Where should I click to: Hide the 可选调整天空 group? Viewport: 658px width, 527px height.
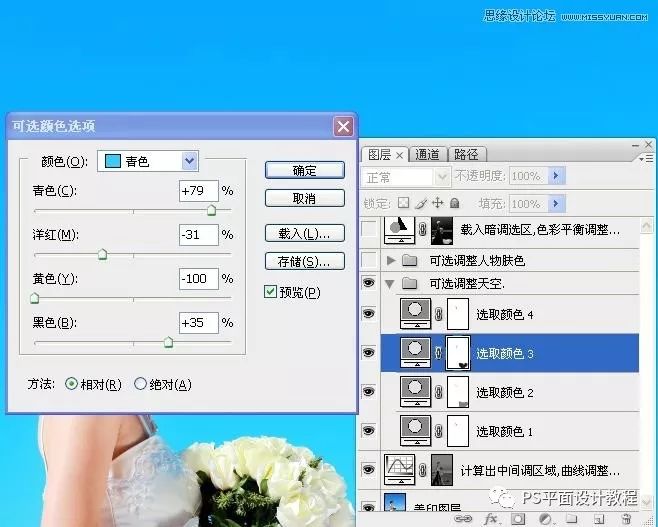point(368,283)
